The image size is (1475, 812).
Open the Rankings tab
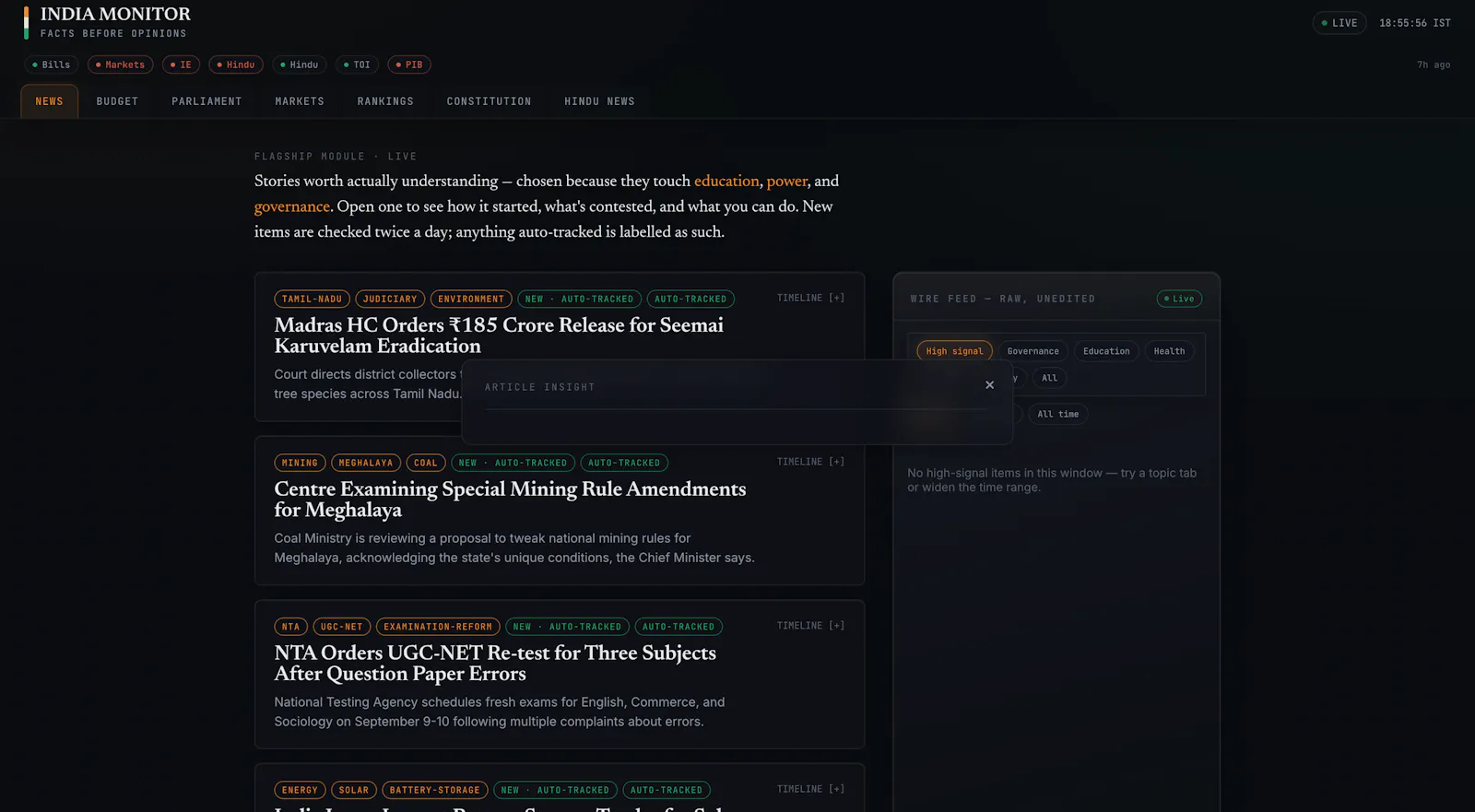(385, 101)
